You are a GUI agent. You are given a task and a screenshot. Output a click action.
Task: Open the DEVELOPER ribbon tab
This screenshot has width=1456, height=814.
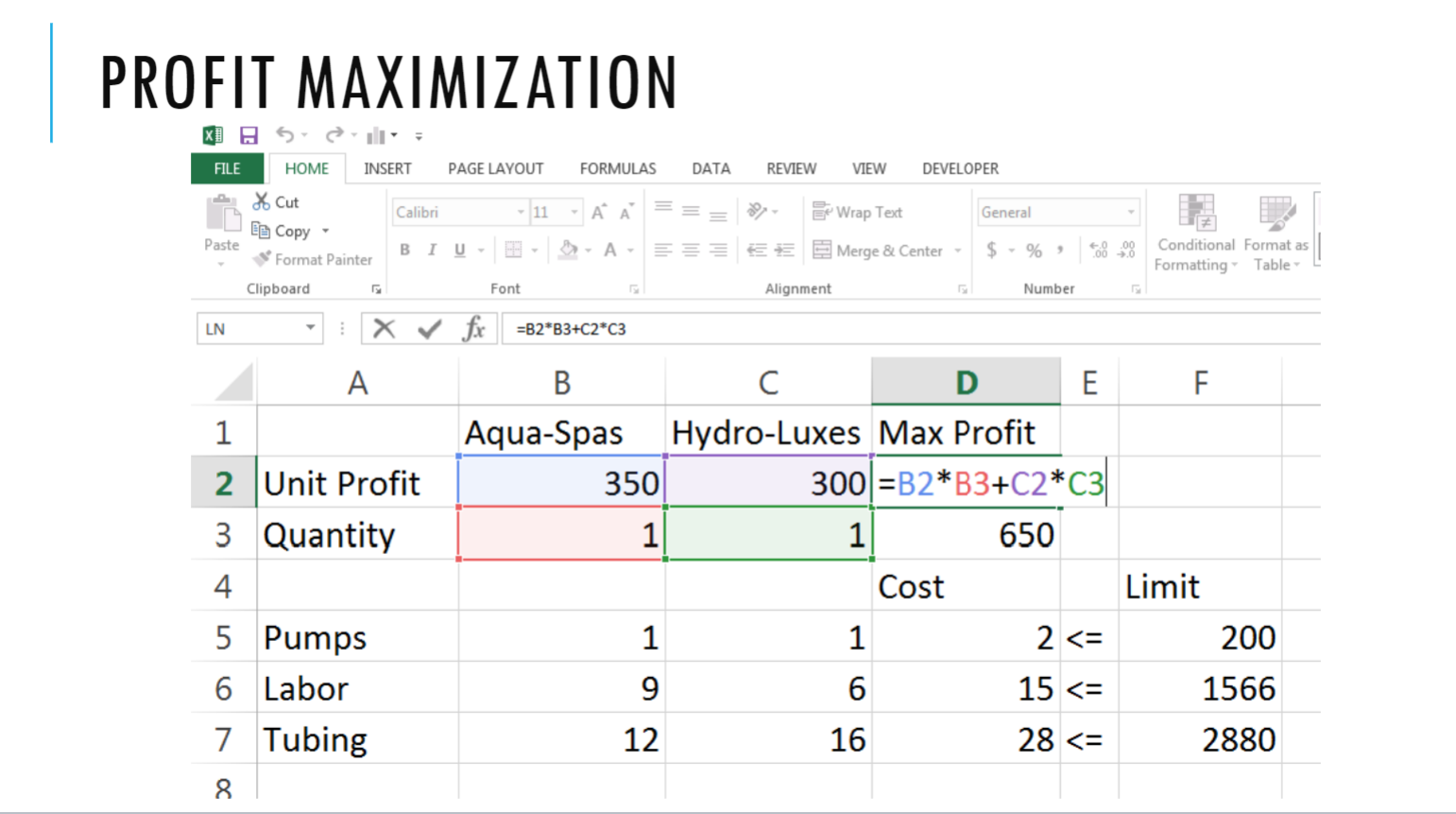coord(960,168)
